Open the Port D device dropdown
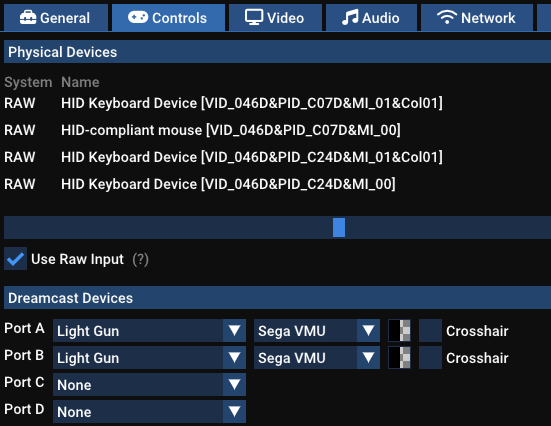This screenshot has height=426, width=551. coord(149,412)
